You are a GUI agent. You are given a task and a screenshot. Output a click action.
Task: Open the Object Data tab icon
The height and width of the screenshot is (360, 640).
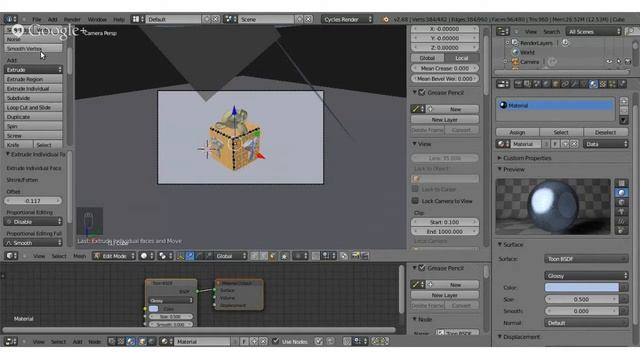coord(584,84)
